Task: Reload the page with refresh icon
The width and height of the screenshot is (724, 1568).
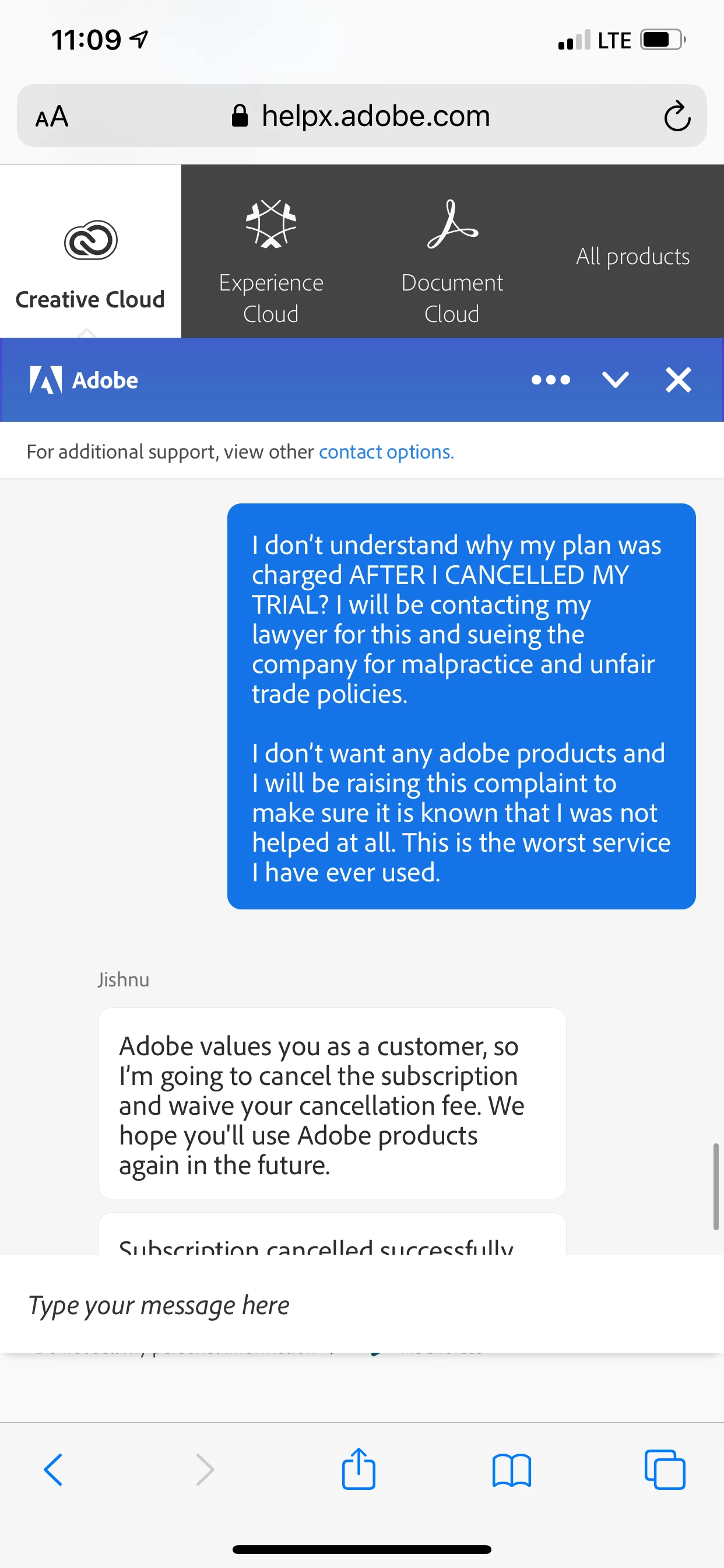Action: pos(677,116)
